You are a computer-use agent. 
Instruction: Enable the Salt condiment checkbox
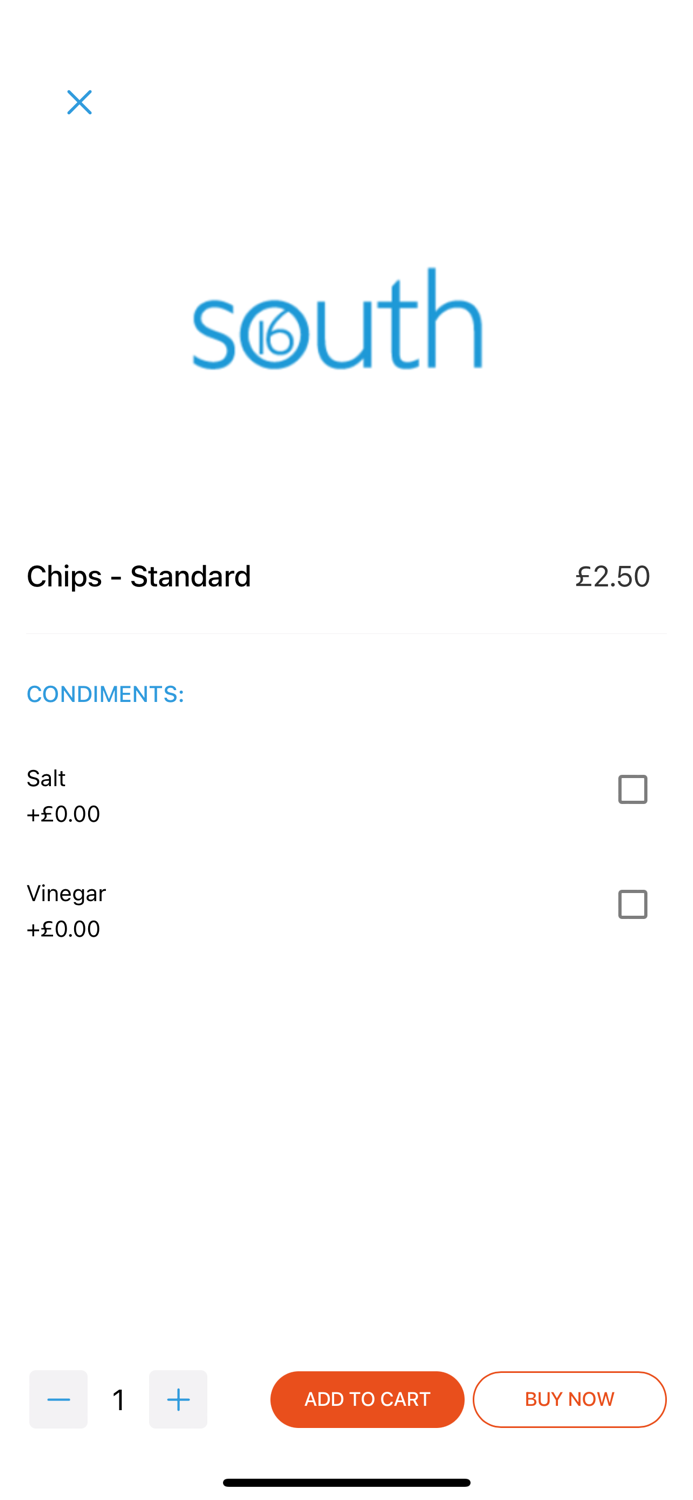pyautogui.click(x=632, y=789)
